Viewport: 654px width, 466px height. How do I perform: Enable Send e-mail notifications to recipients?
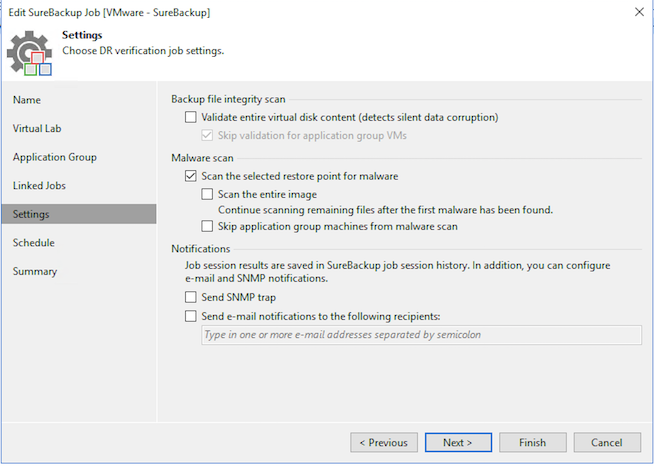(x=191, y=316)
